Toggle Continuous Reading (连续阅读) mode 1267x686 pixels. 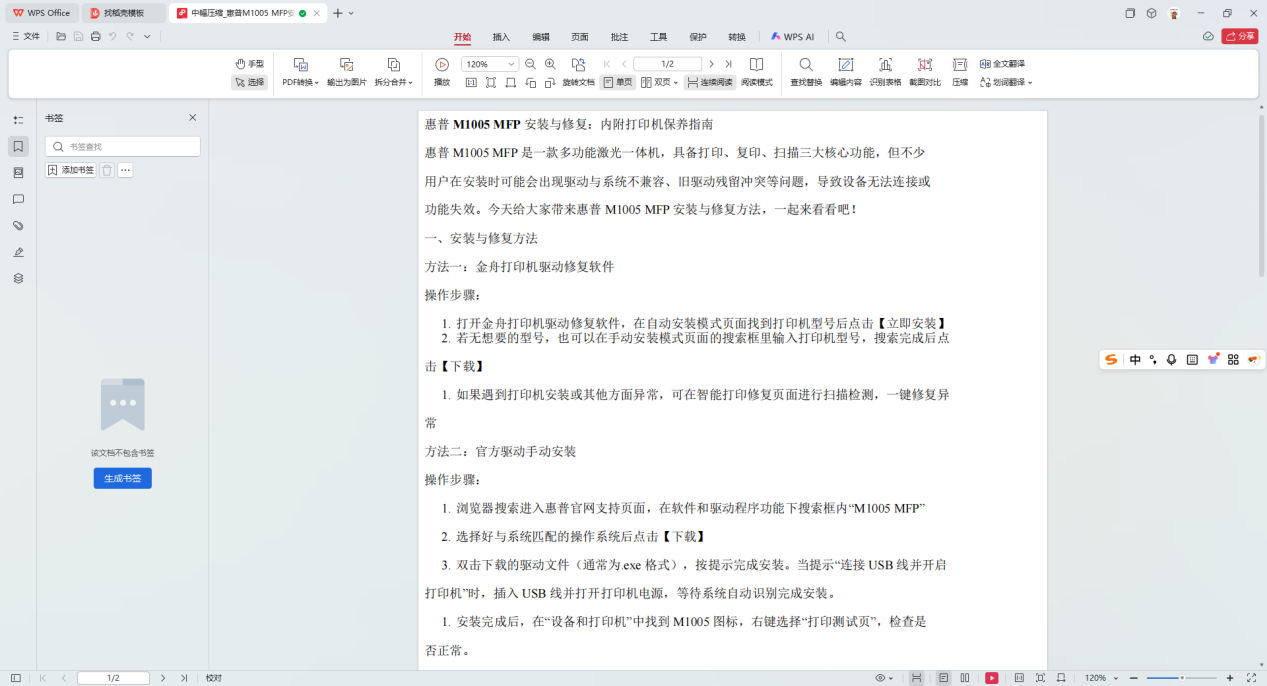[709, 82]
